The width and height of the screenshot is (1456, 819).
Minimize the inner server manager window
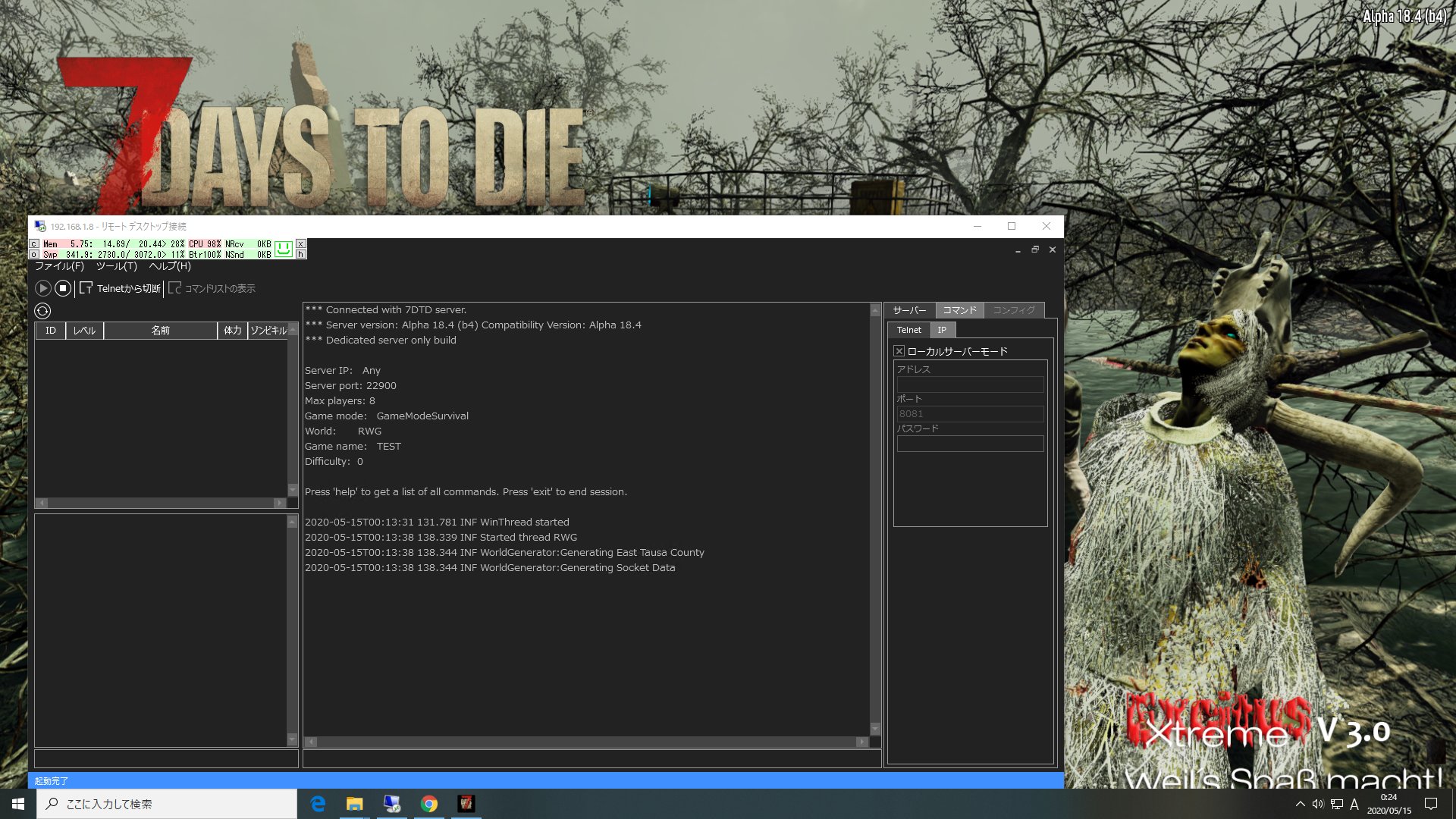point(1018,249)
